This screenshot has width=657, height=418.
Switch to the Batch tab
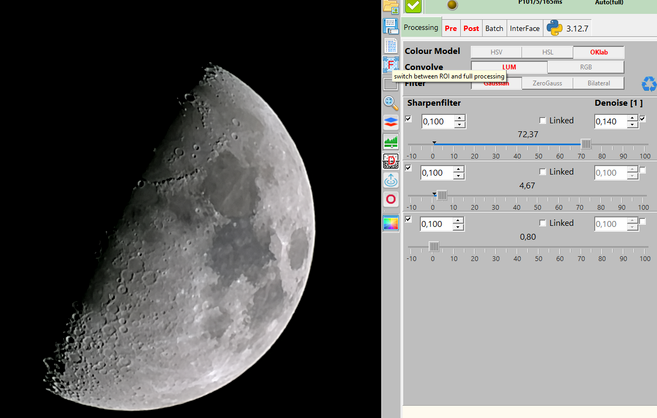click(494, 28)
